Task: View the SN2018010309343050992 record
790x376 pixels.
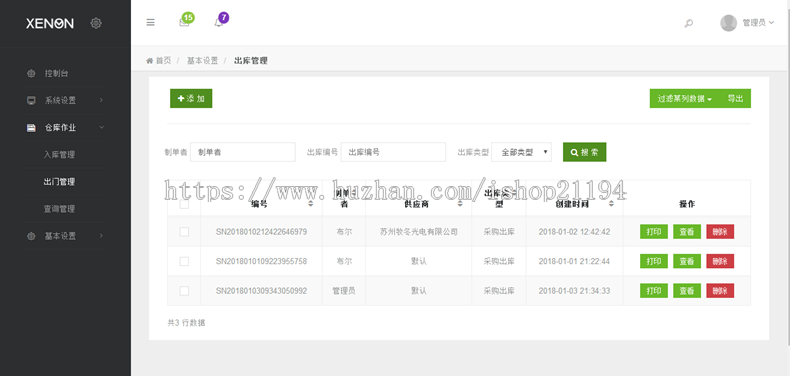Action: click(687, 291)
